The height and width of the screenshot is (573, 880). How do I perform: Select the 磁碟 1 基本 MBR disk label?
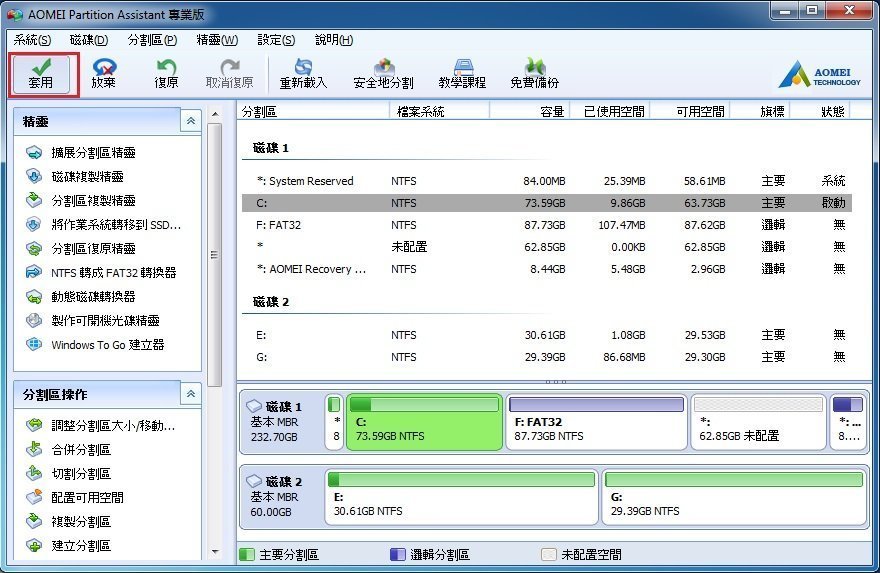[282, 421]
